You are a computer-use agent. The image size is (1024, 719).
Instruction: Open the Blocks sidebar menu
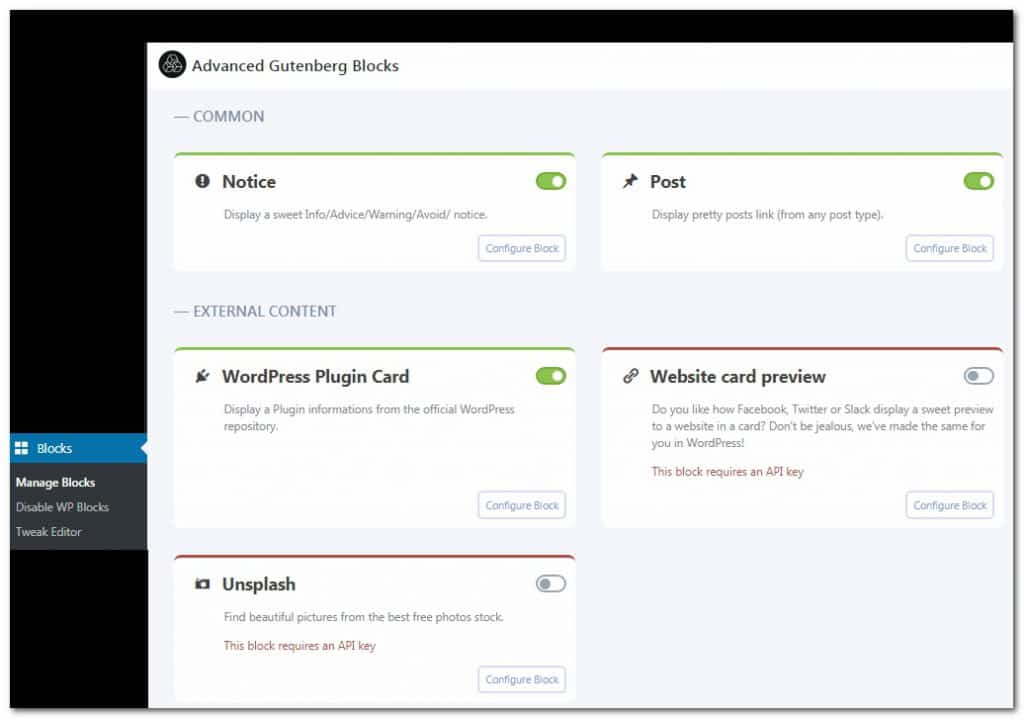point(78,448)
